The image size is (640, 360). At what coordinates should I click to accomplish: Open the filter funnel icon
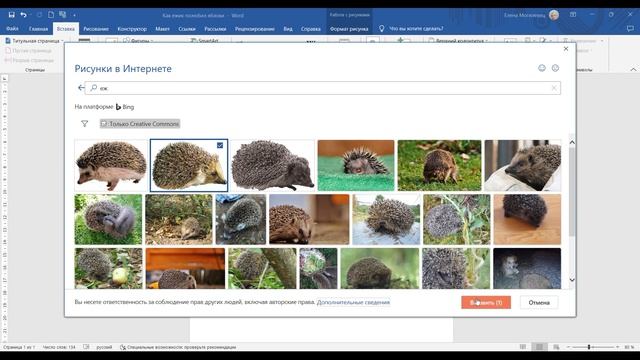(x=84, y=124)
